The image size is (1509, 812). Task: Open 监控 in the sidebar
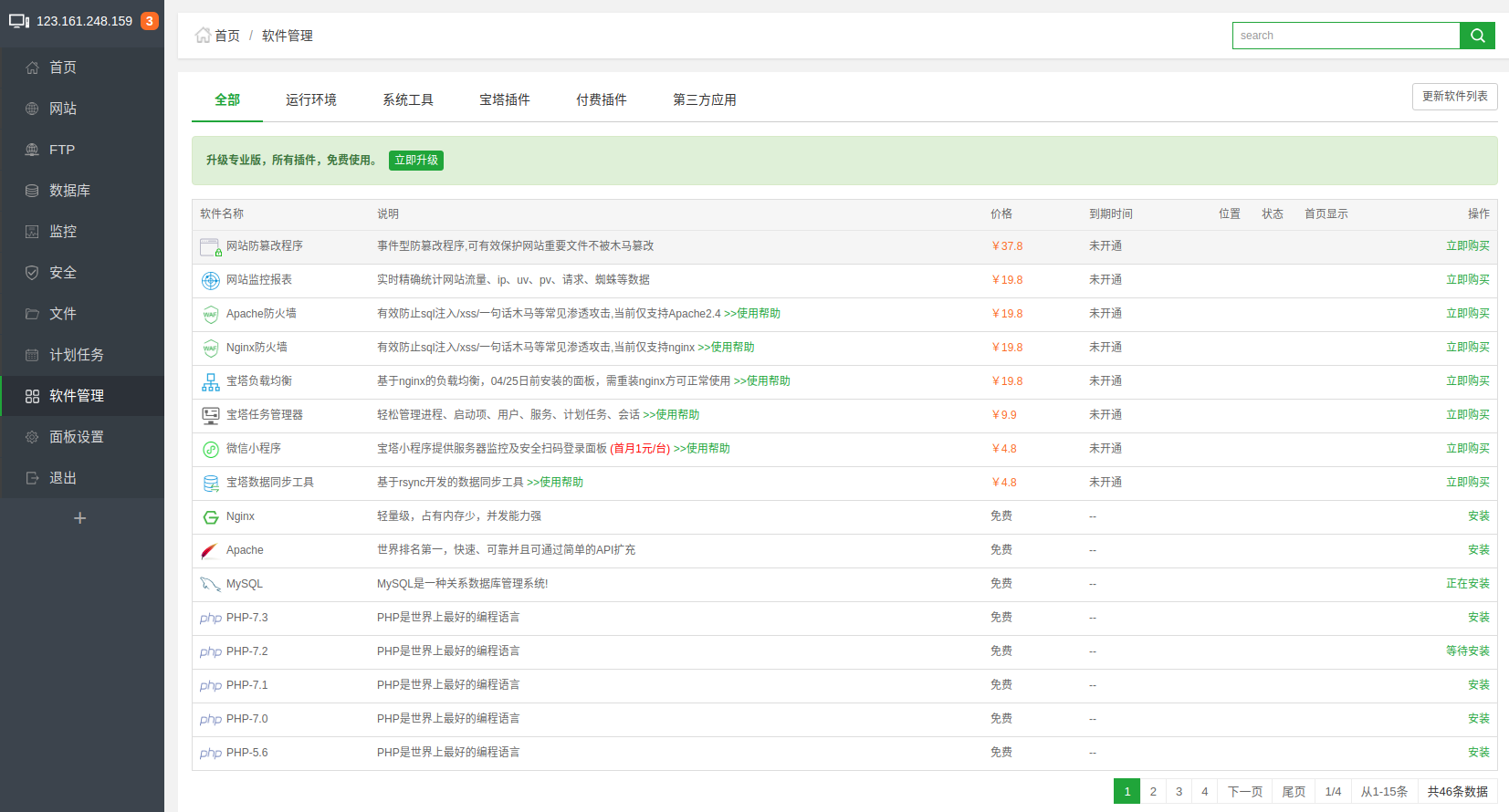pyautogui.click(x=82, y=232)
